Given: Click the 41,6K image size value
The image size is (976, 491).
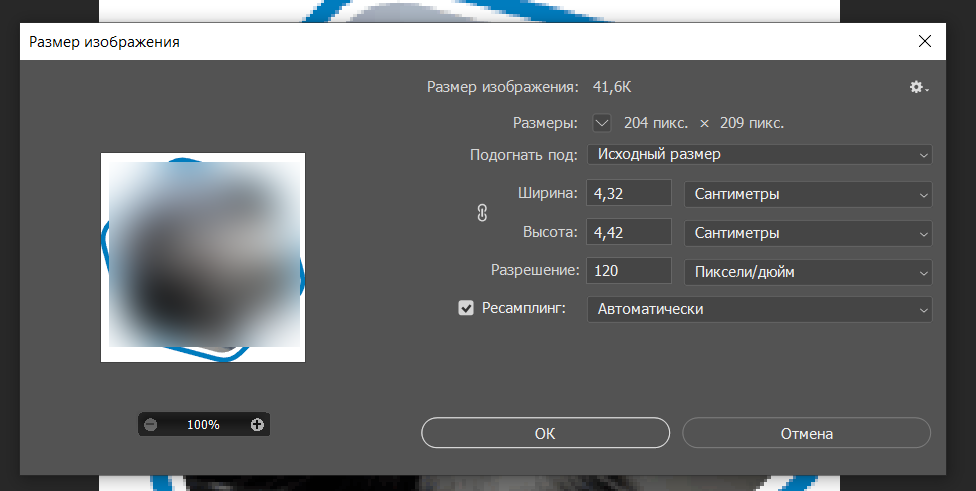Looking at the screenshot, I should pos(612,87).
